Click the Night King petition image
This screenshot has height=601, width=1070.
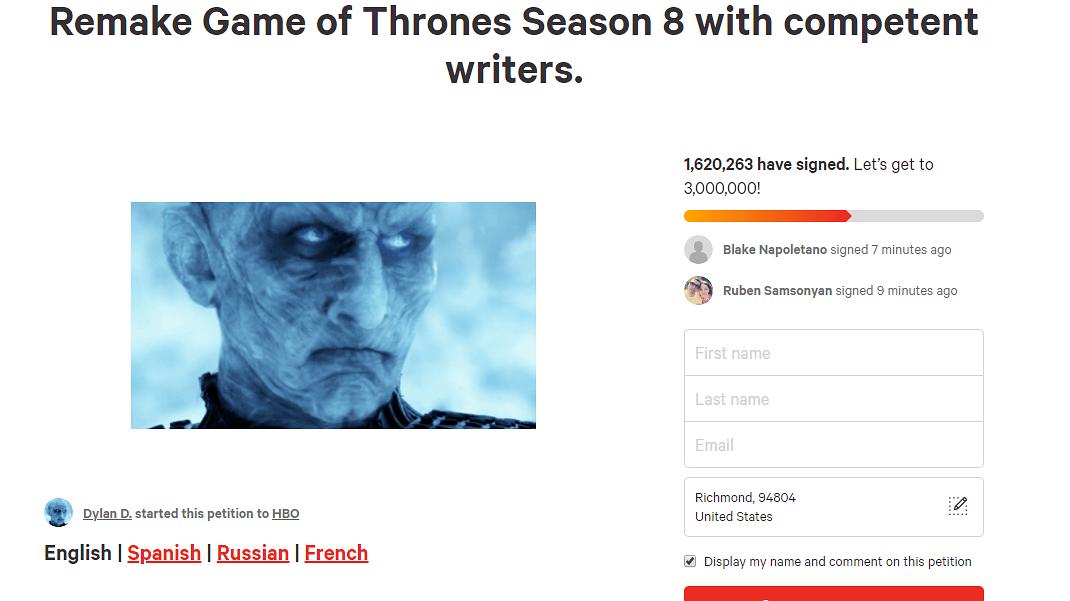[333, 315]
